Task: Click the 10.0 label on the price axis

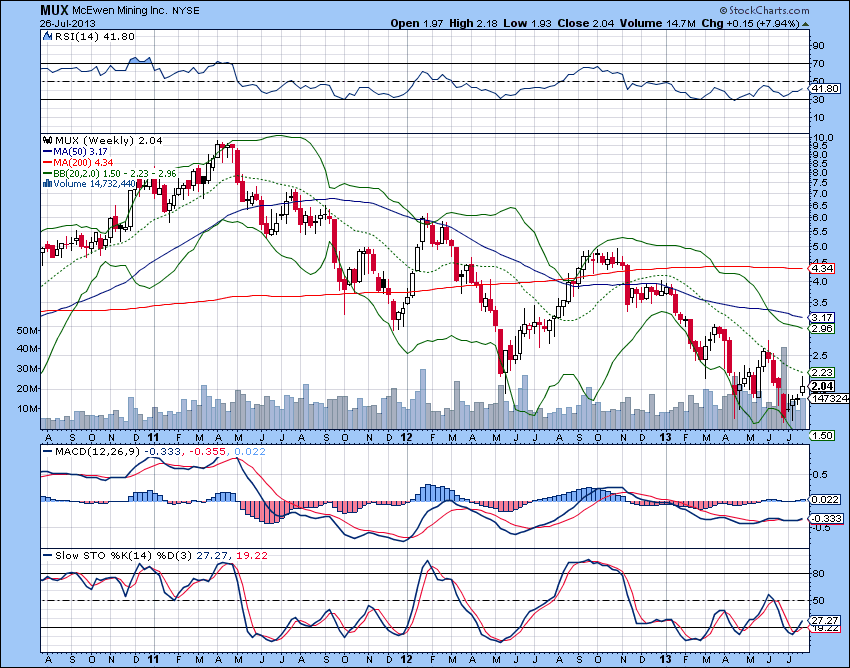Action: (822, 138)
